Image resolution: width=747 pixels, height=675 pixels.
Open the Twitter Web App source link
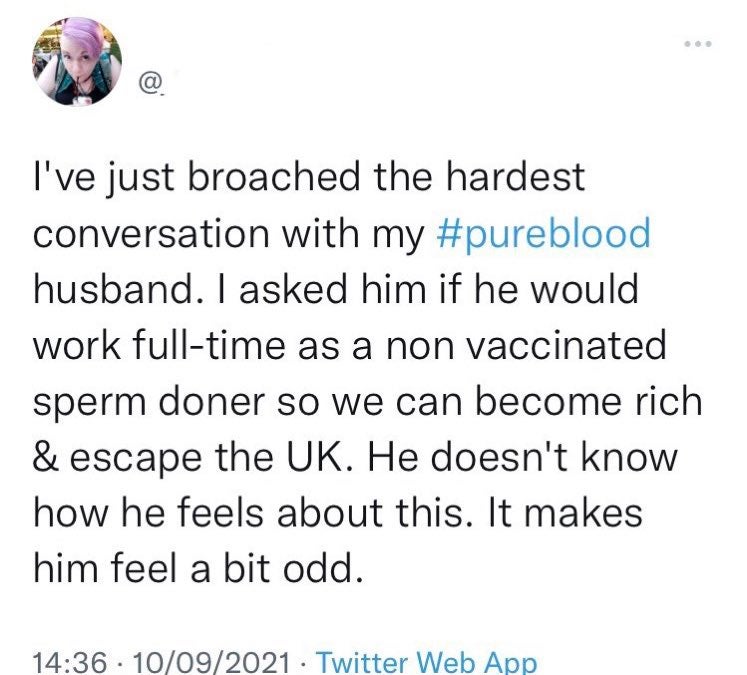(x=426, y=663)
